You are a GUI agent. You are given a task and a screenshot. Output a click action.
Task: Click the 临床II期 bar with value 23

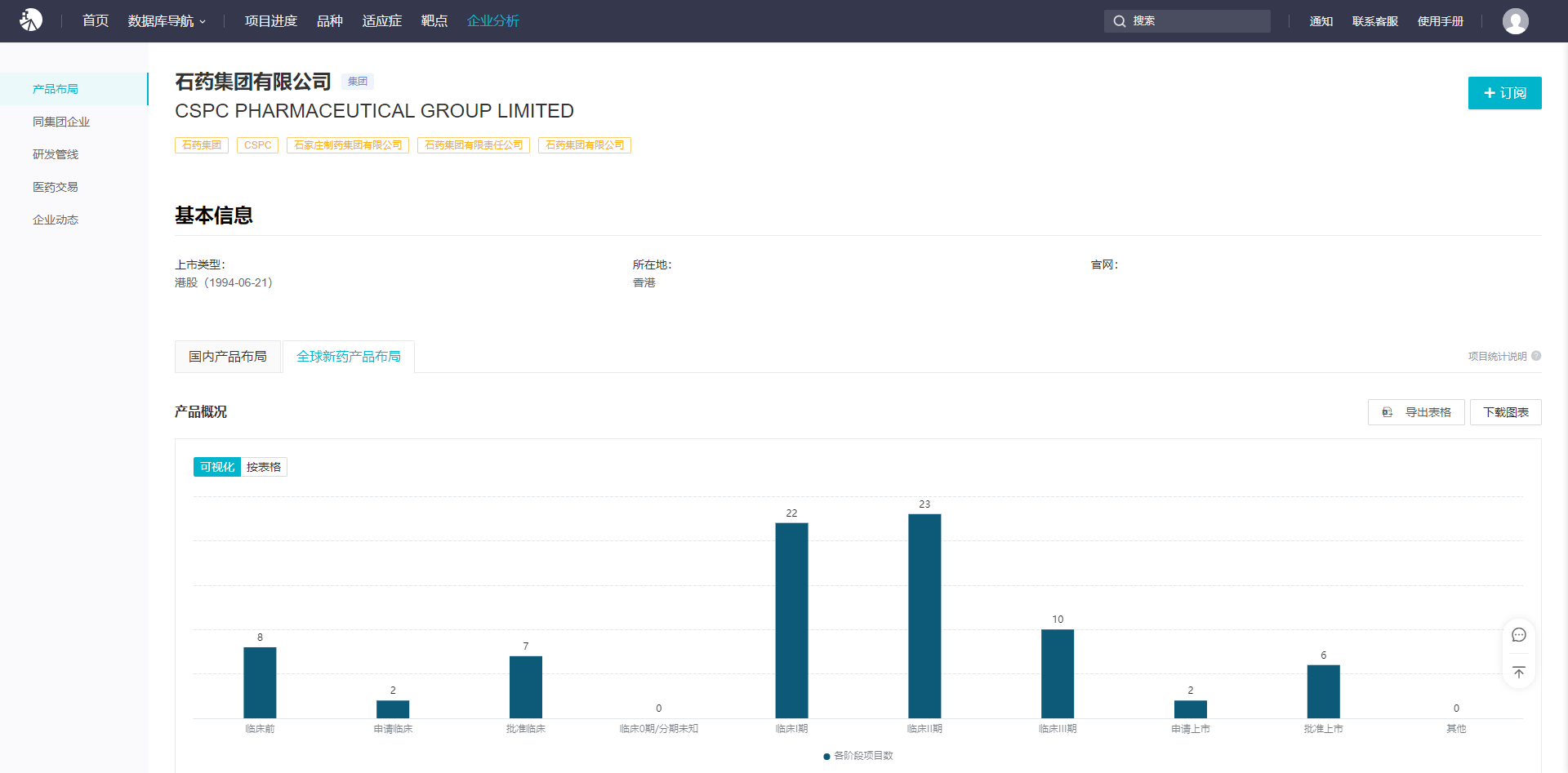(x=924, y=616)
